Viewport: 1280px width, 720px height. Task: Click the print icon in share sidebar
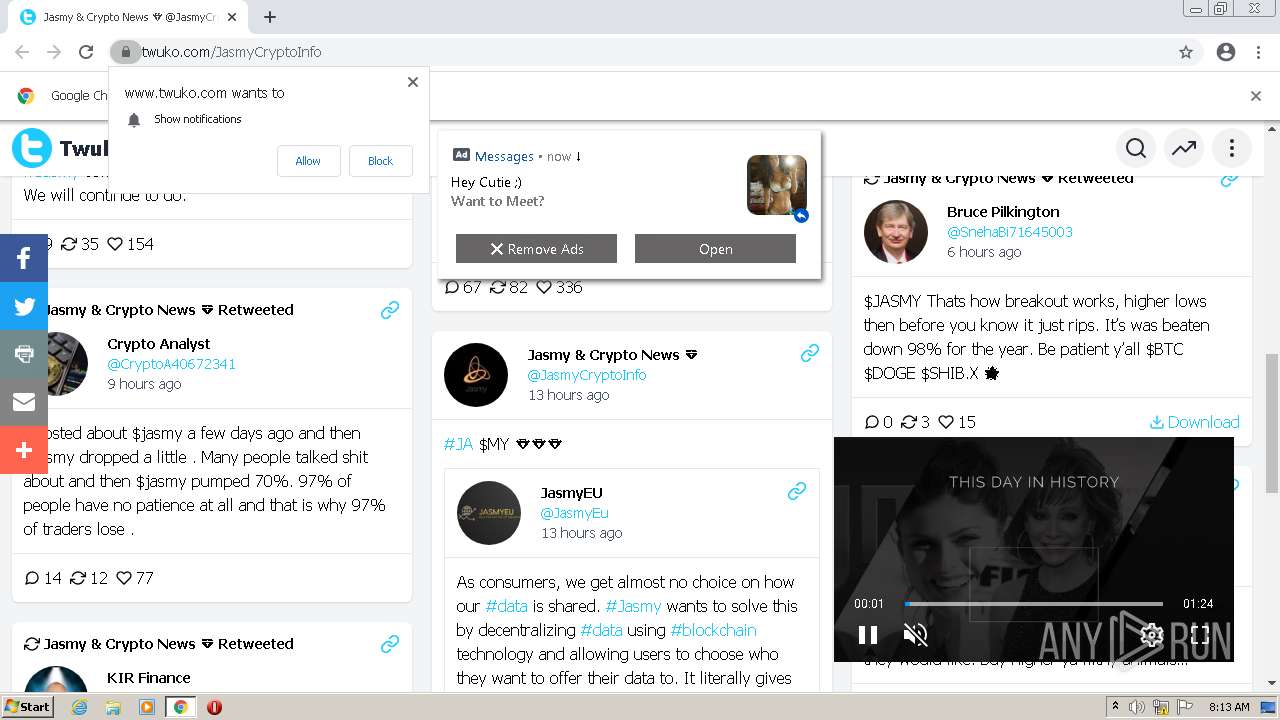[x=24, y=354]
